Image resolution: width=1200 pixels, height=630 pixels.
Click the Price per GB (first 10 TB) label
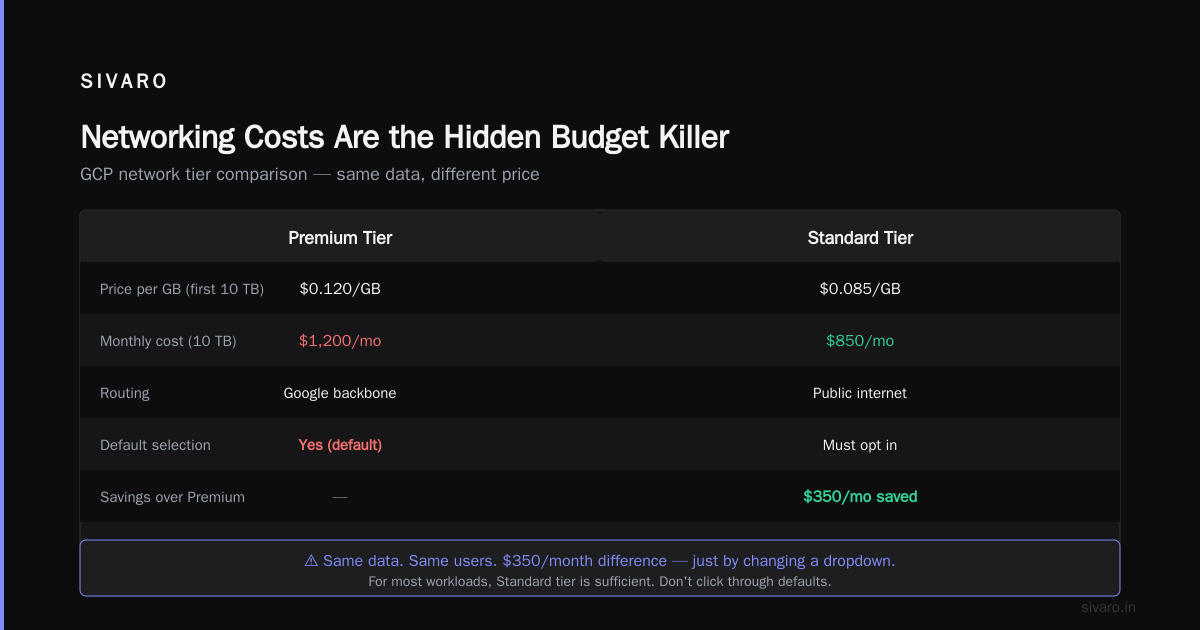tap(182, 289)
